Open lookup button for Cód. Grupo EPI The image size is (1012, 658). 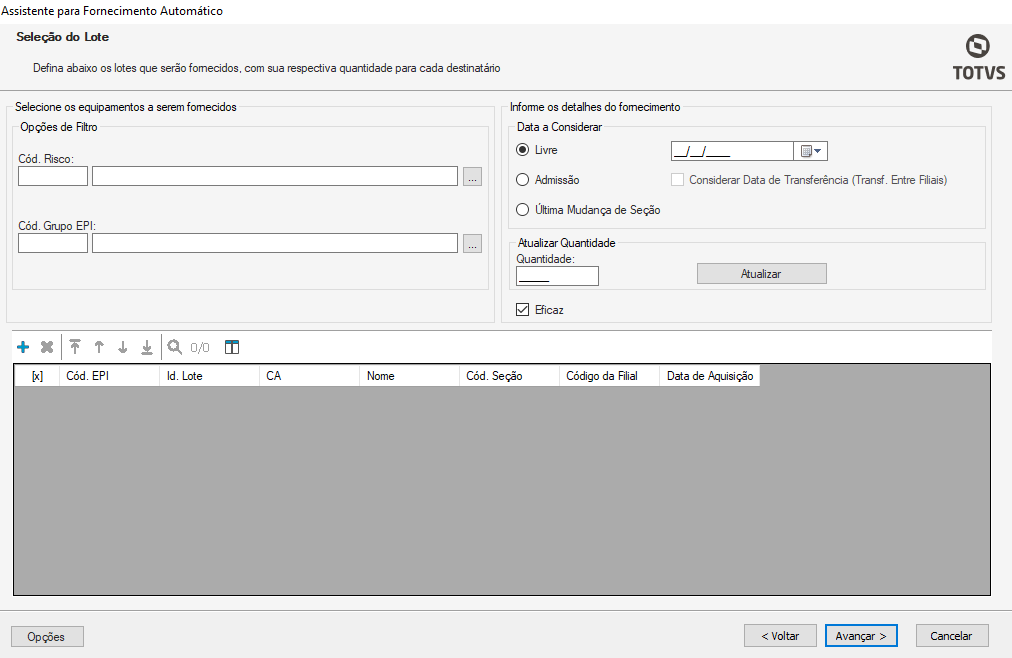(473, 243)
